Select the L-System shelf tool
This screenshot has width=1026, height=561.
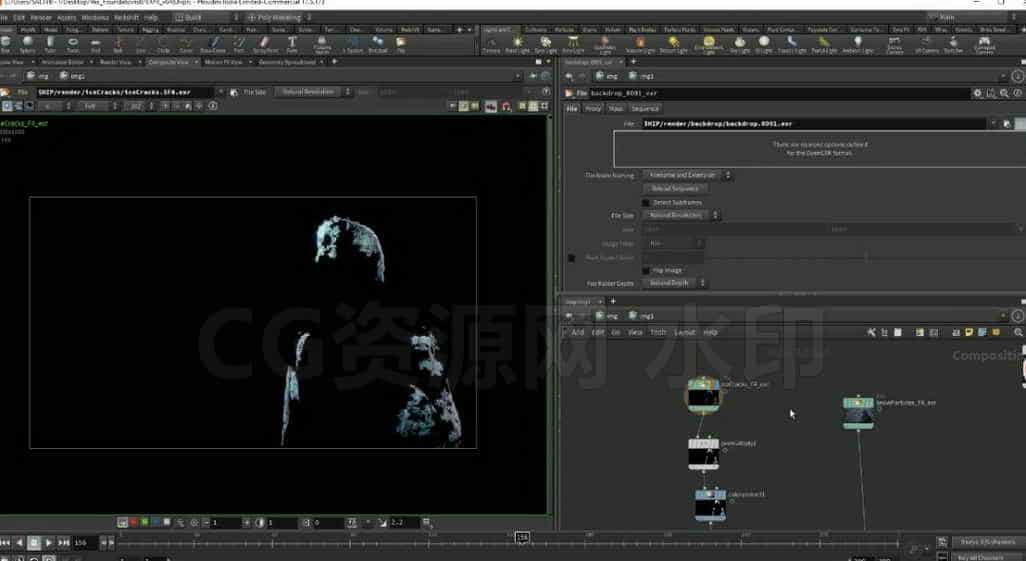352,45
